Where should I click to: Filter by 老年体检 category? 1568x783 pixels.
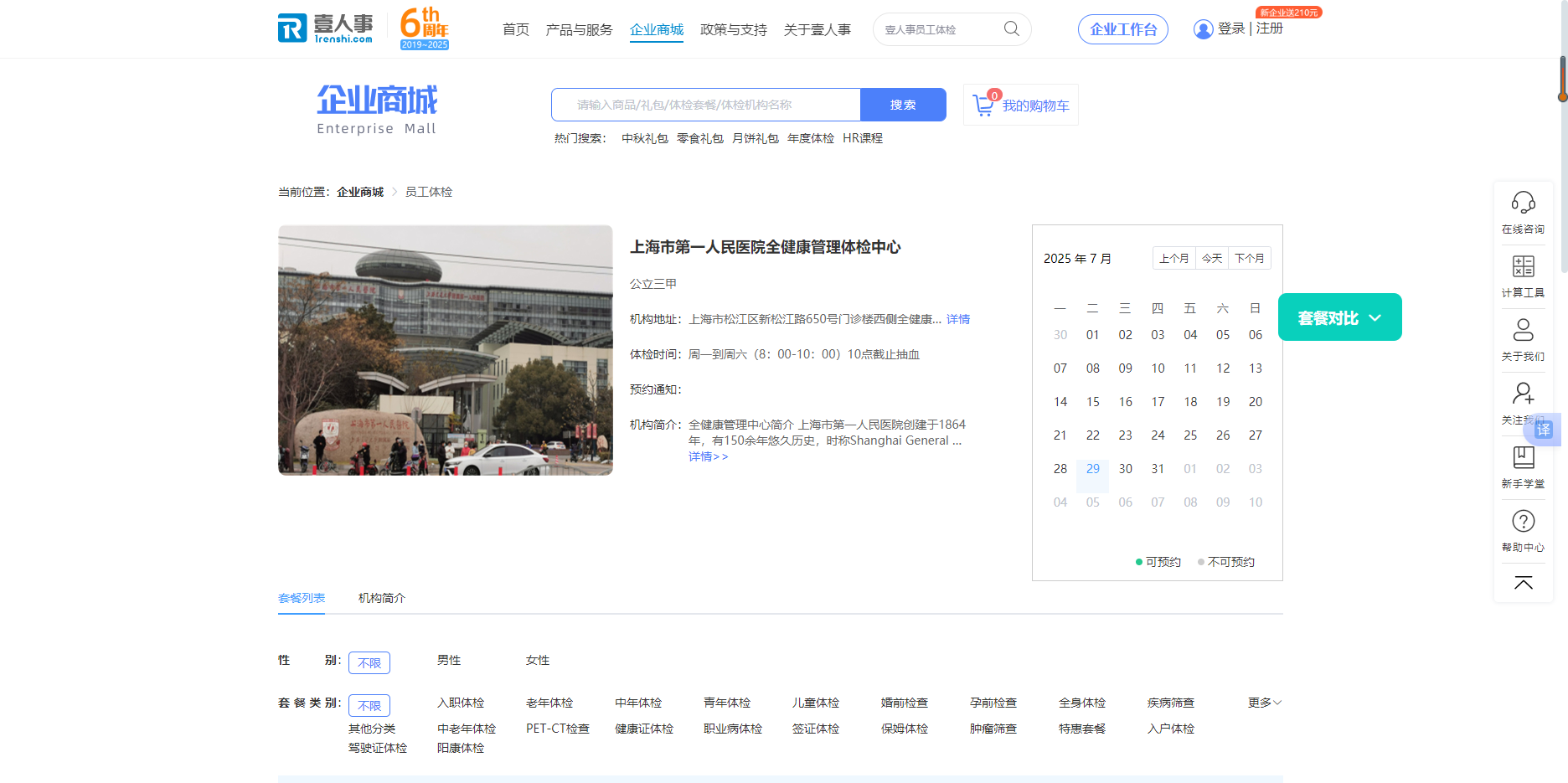pyautogui.click(x=549, y=703)
